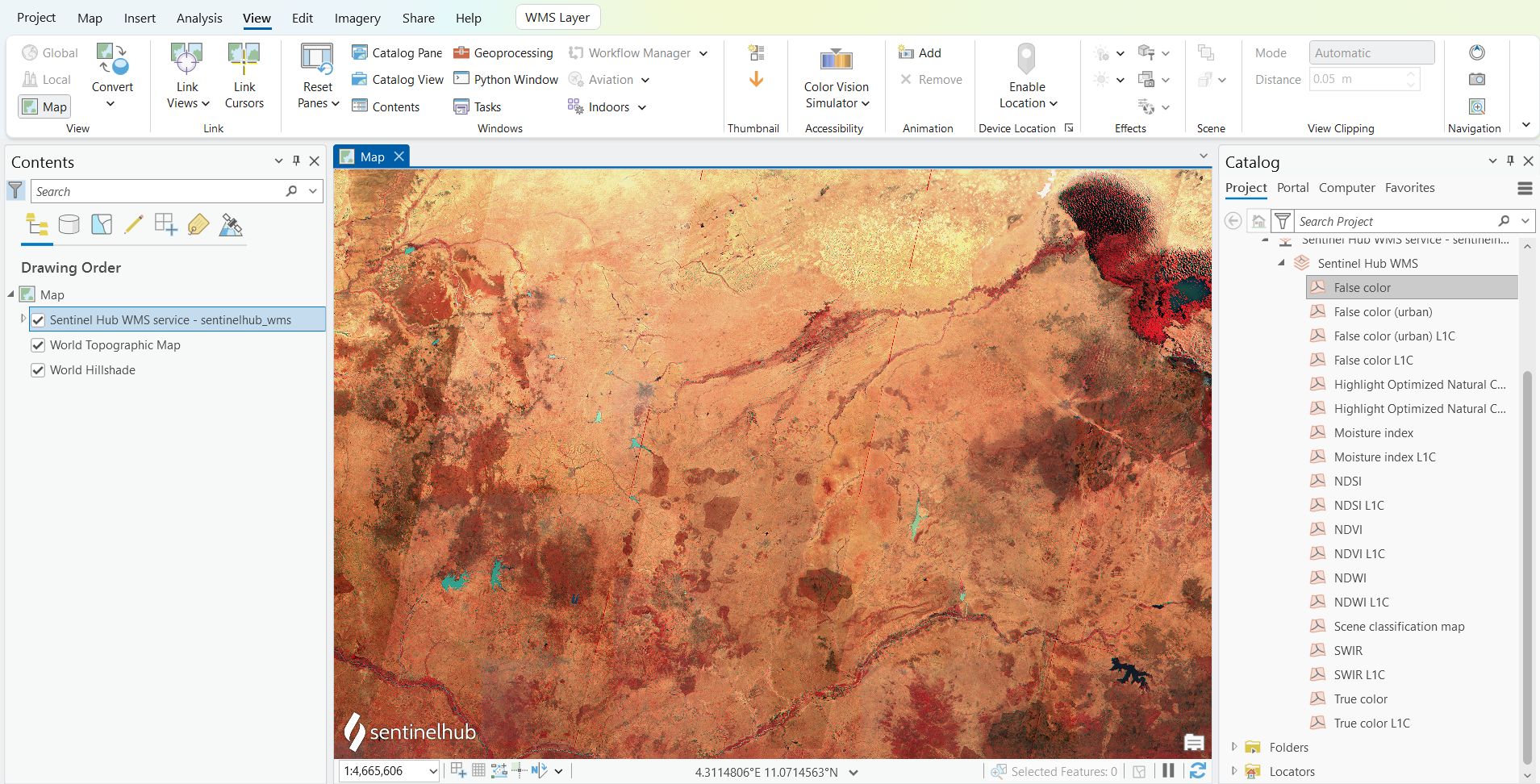The height and width of the screenshot is (784, 1540).
Task: Click the Contents Search field
Action: coord(158,191)
